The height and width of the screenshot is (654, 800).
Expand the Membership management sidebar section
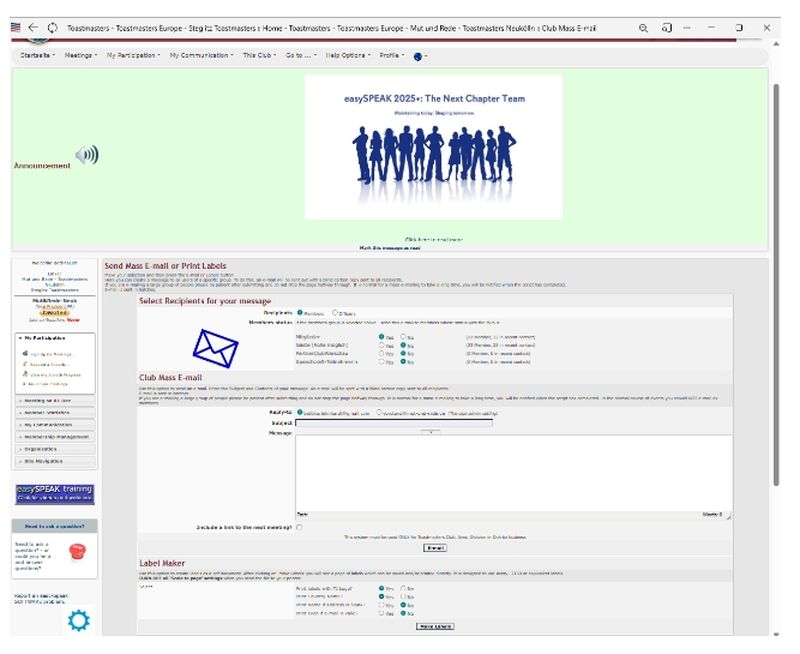tap(56, 436)
